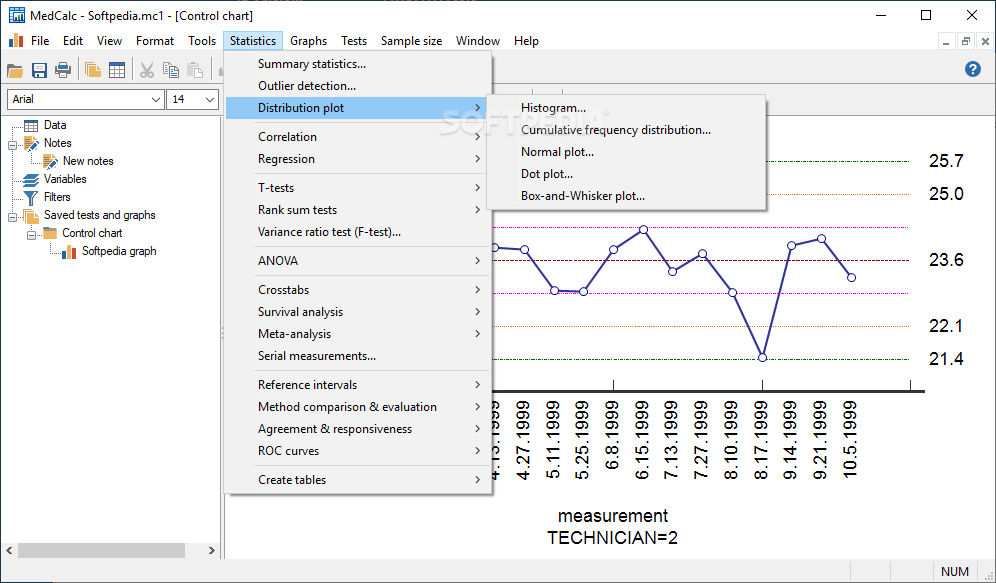Expand the T-tests submenu
Viewport: 996px width, 583px height.
click(x=358, y=188)
